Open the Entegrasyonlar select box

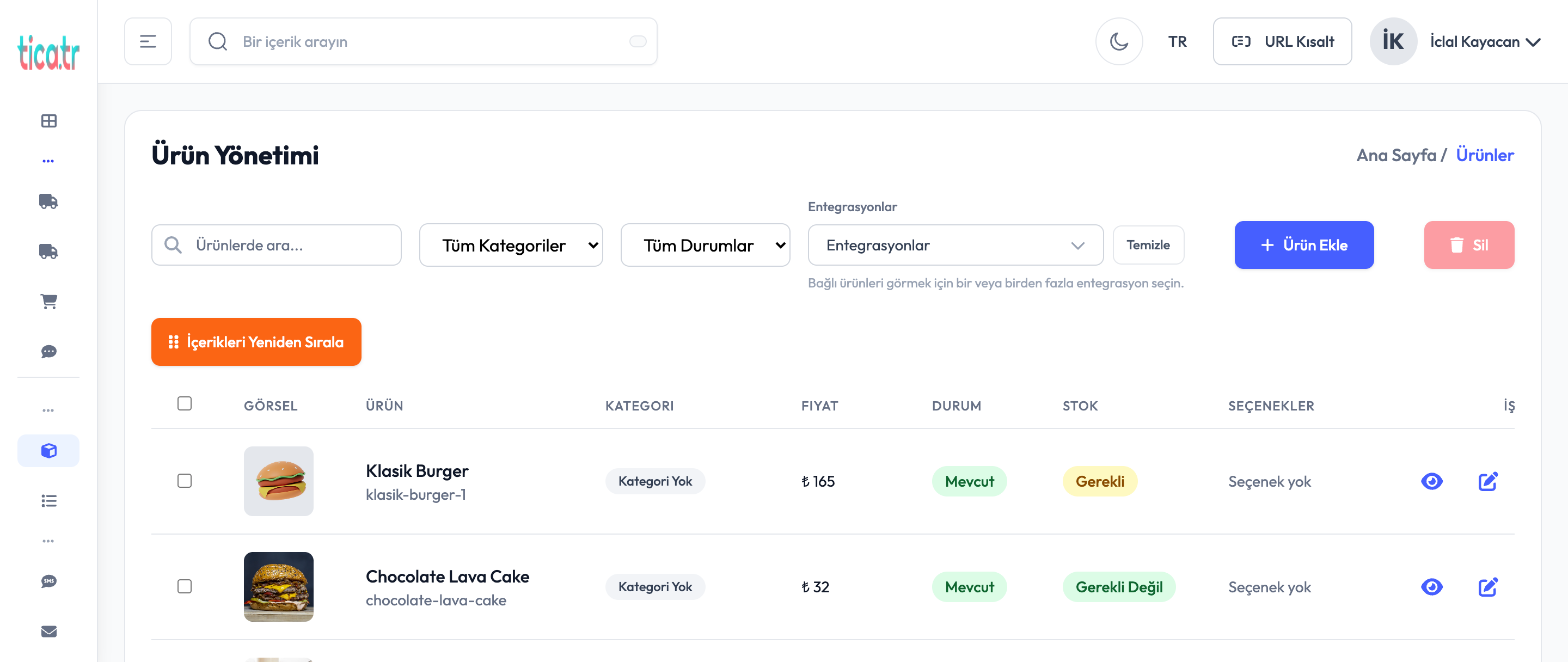pos(954,245)
